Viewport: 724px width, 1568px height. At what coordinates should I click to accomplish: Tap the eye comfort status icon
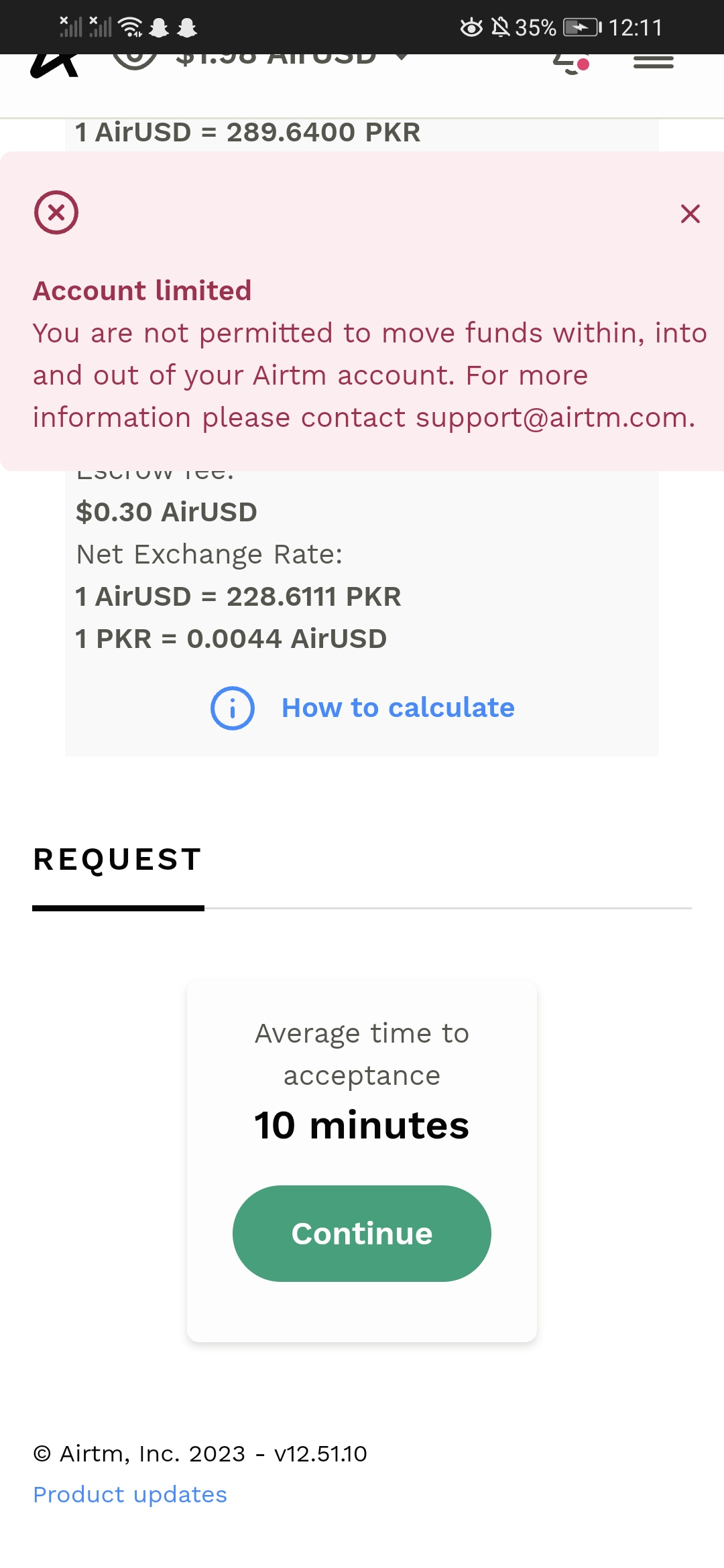click(471, 27)
